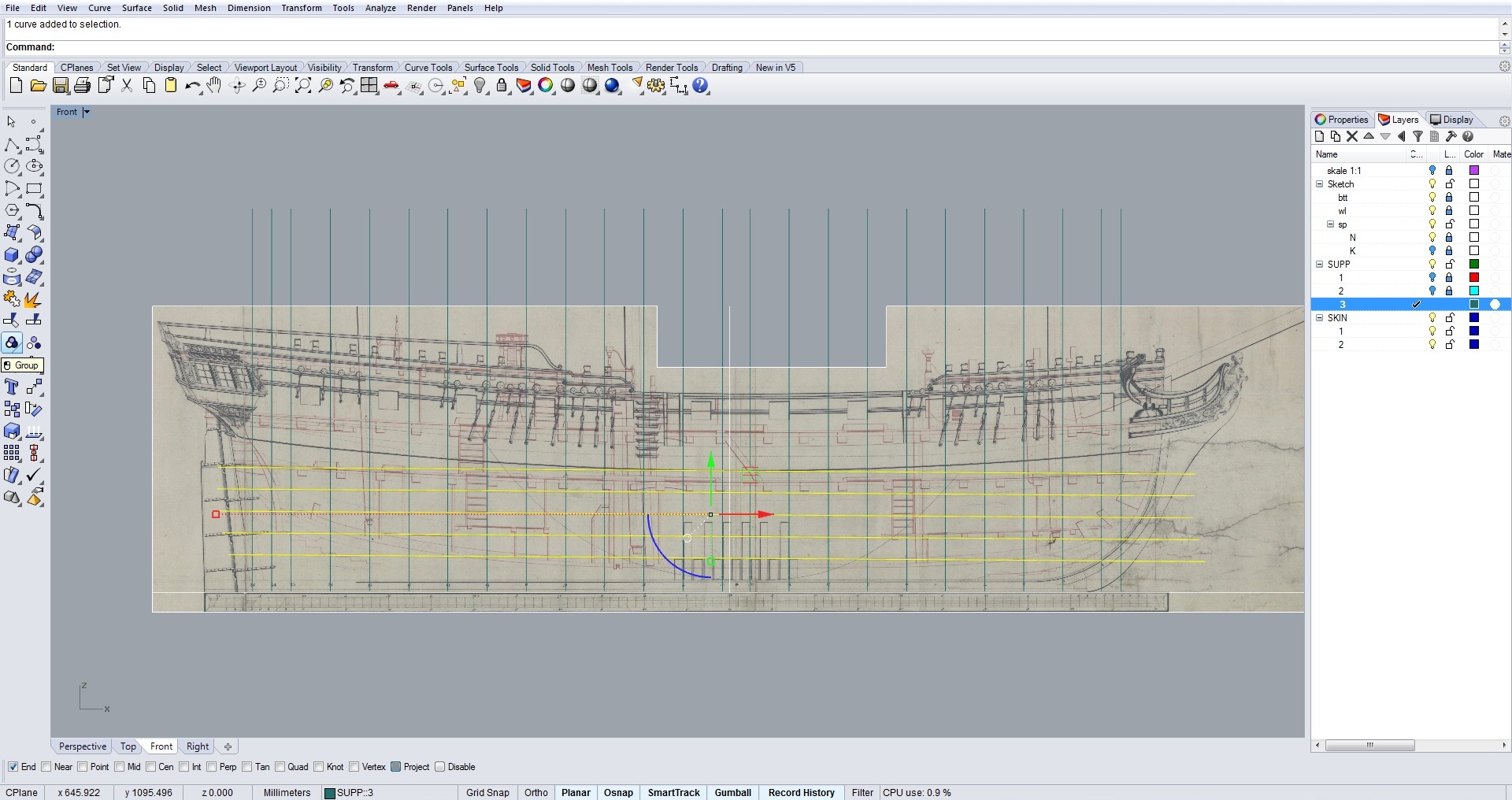This screenshot has width=1512, height=800.
Task: Click the Undo arrow icon
Action: (191, 86)
